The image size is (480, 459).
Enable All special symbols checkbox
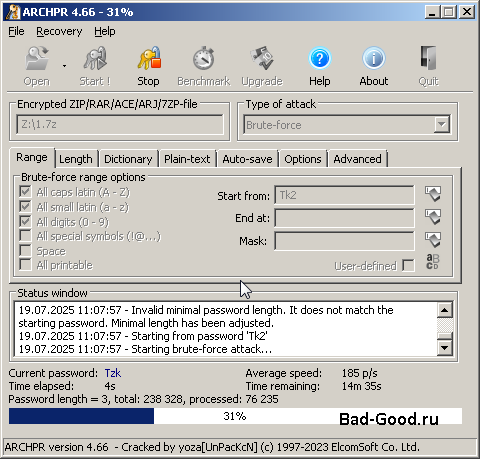(25, 236)
